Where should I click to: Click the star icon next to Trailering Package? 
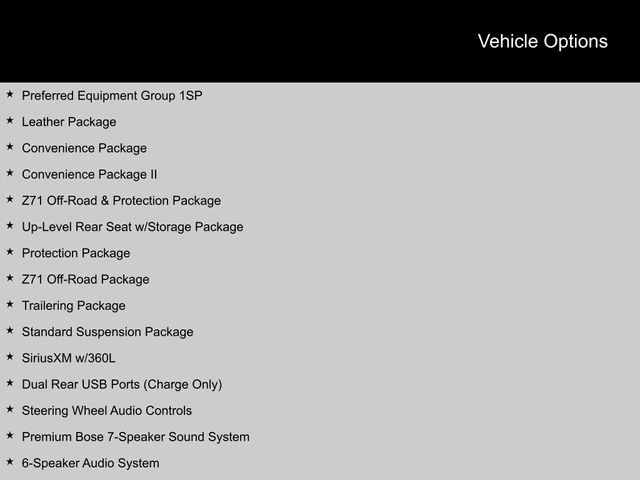point(9,304)
